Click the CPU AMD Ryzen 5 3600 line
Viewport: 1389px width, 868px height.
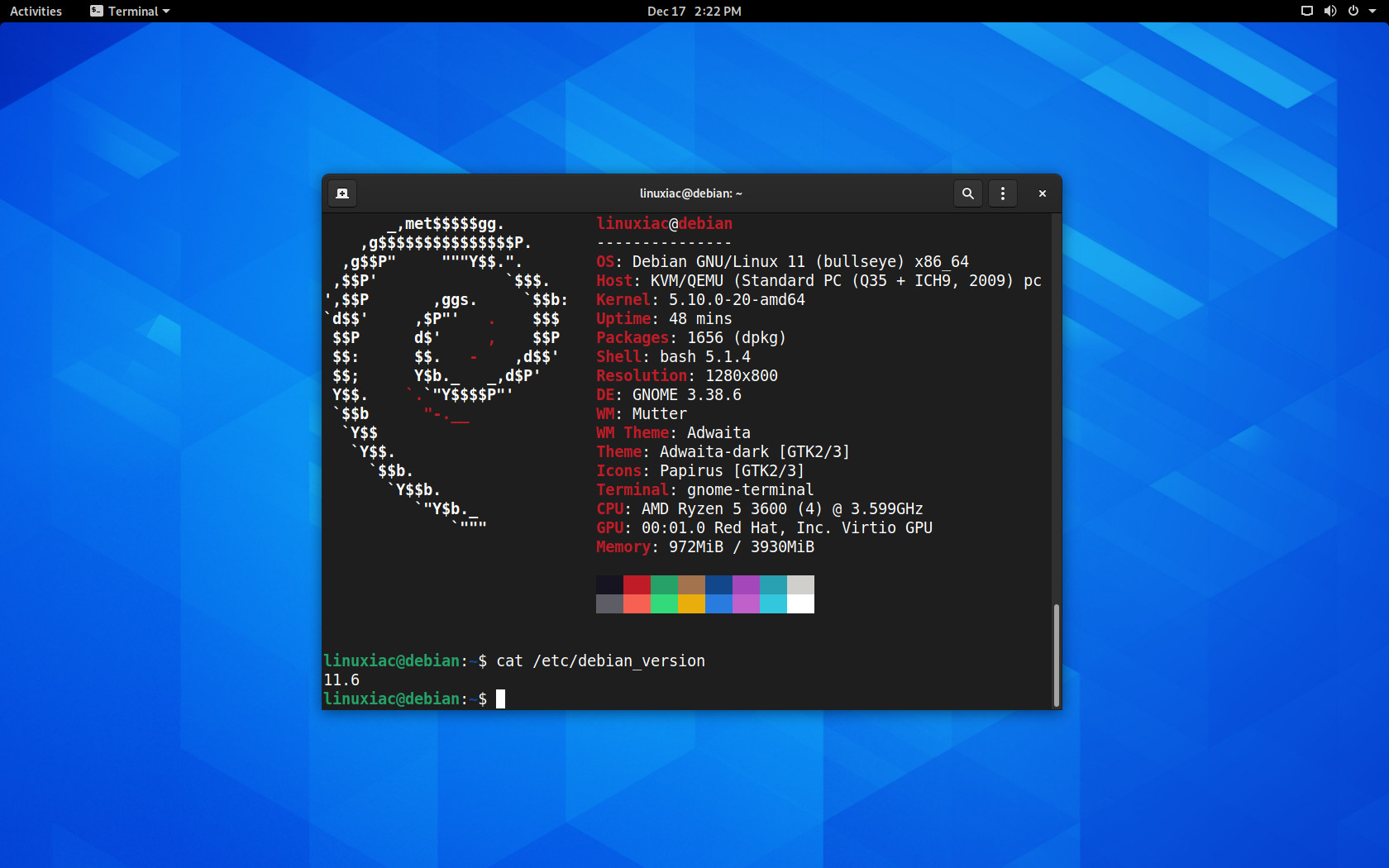pyautogui.click(x=760, y=509)
